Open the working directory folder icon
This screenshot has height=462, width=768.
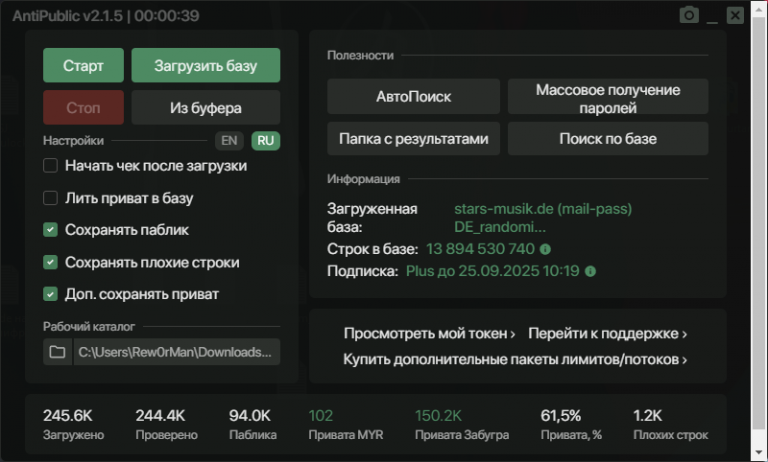click(57, 352)
